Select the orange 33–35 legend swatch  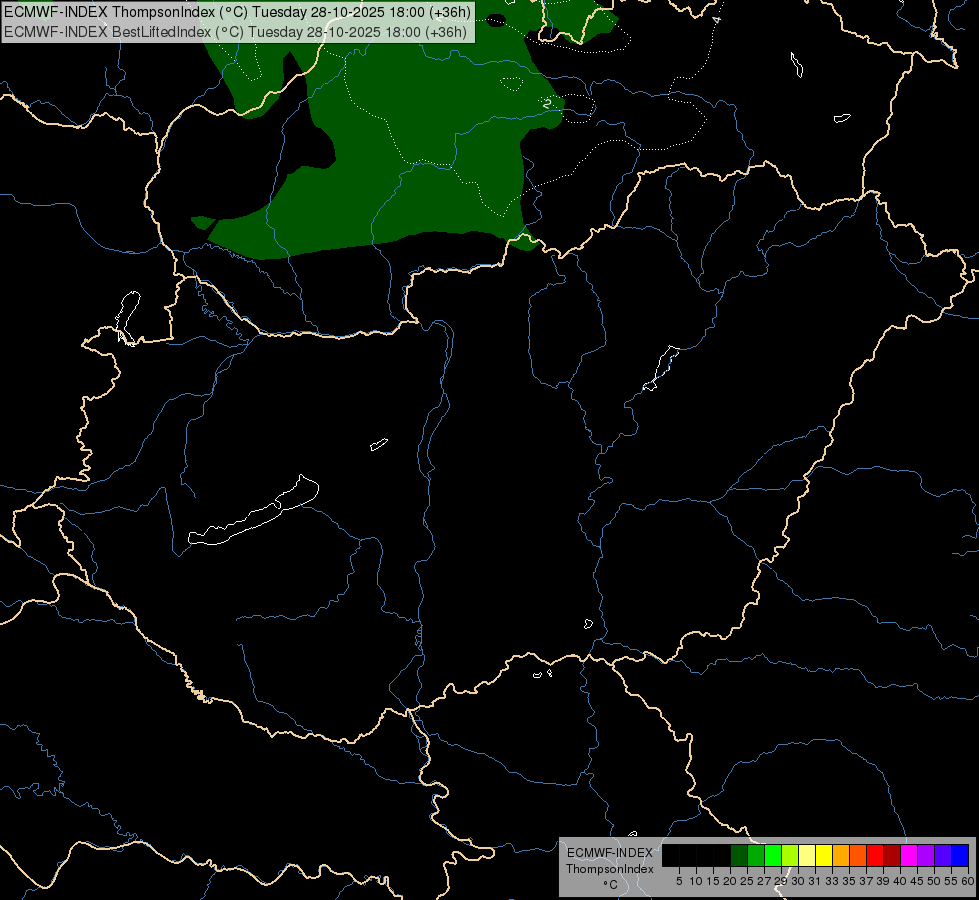pyautogui.click(x=841, y=855)
